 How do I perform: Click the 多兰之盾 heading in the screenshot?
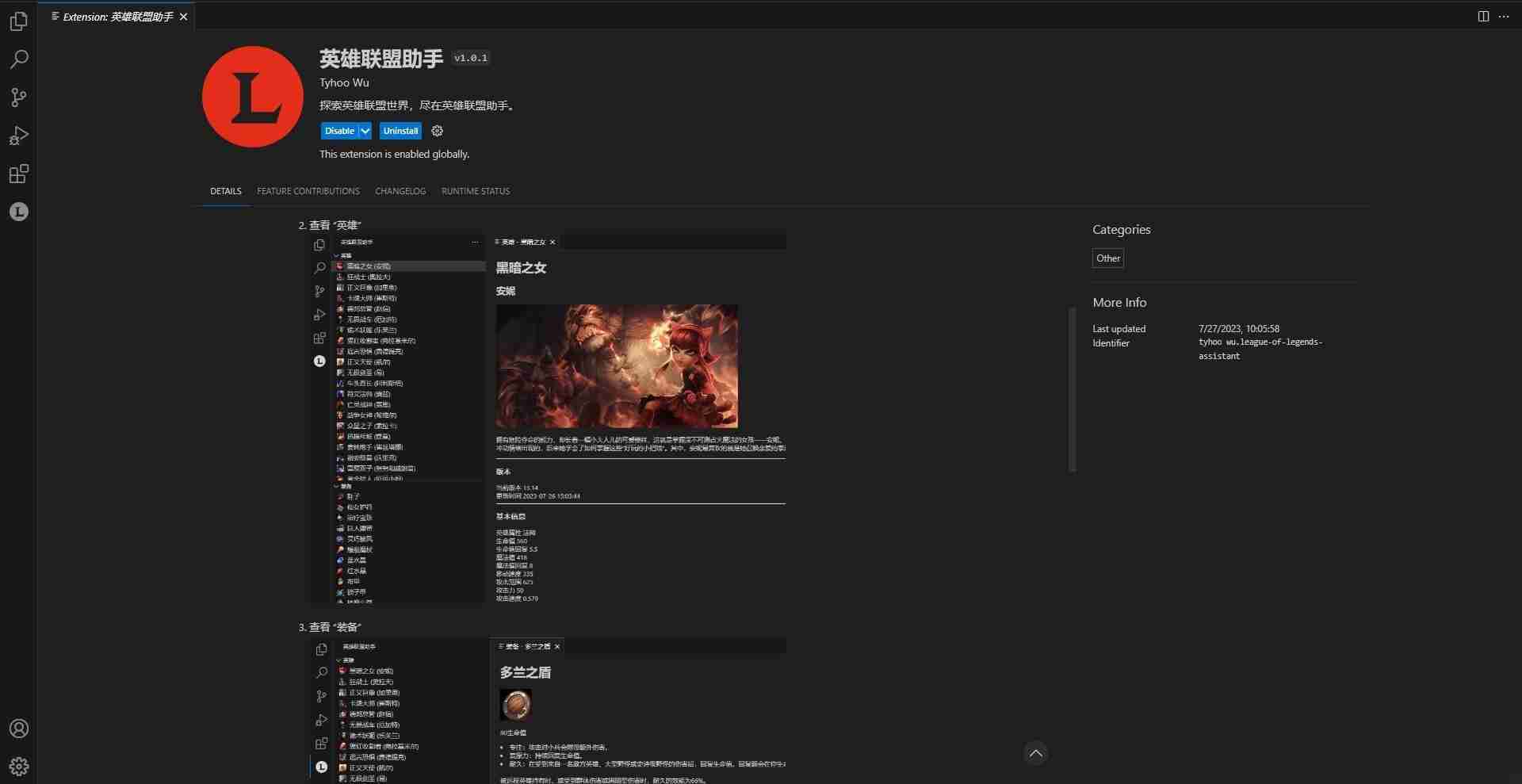click(x=525, y=672)
